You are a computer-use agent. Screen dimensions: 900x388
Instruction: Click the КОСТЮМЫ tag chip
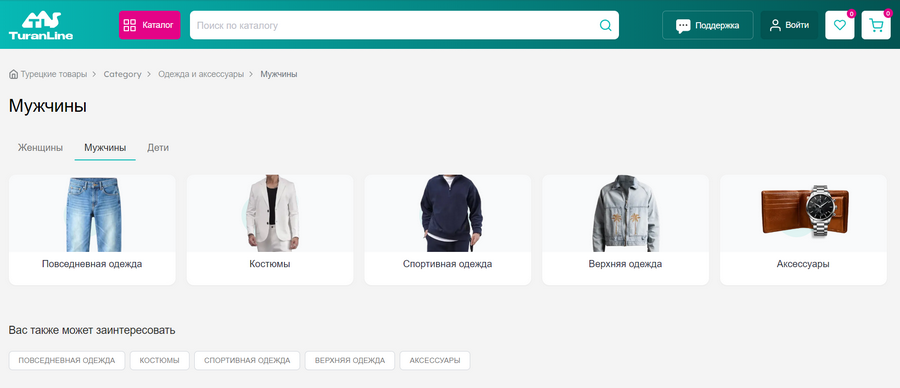coord(160,360)
